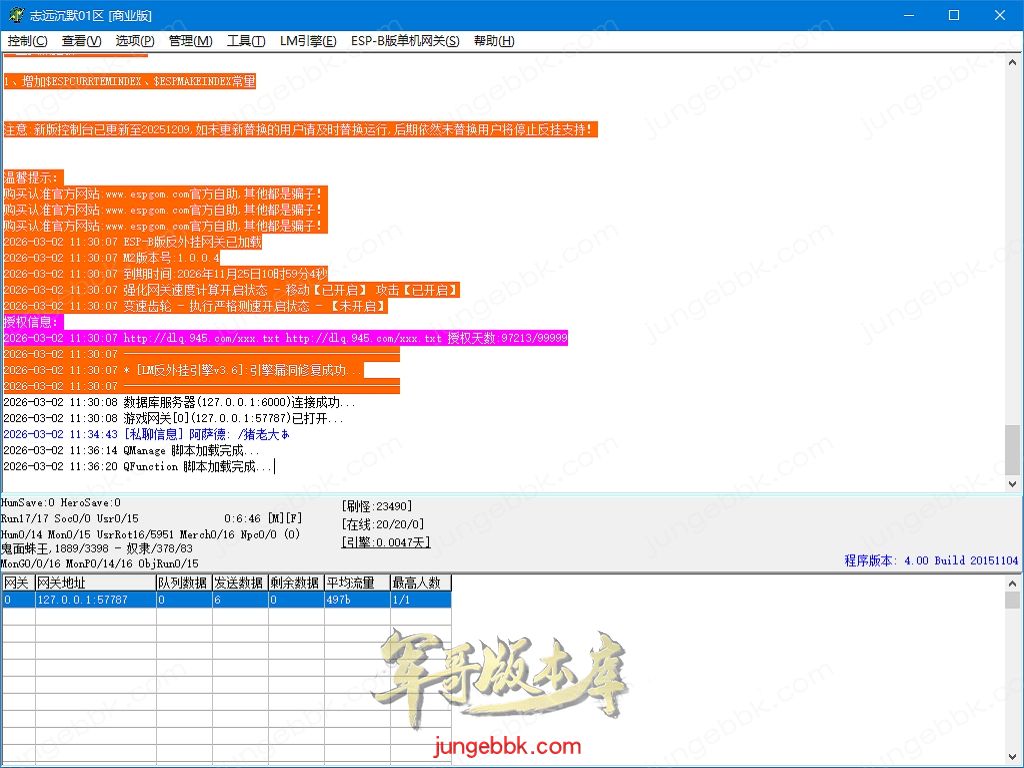Open the 管理(M) menu
Image resolution: width=1024 pixels, height=768 pixels.
tap(190, 41)
